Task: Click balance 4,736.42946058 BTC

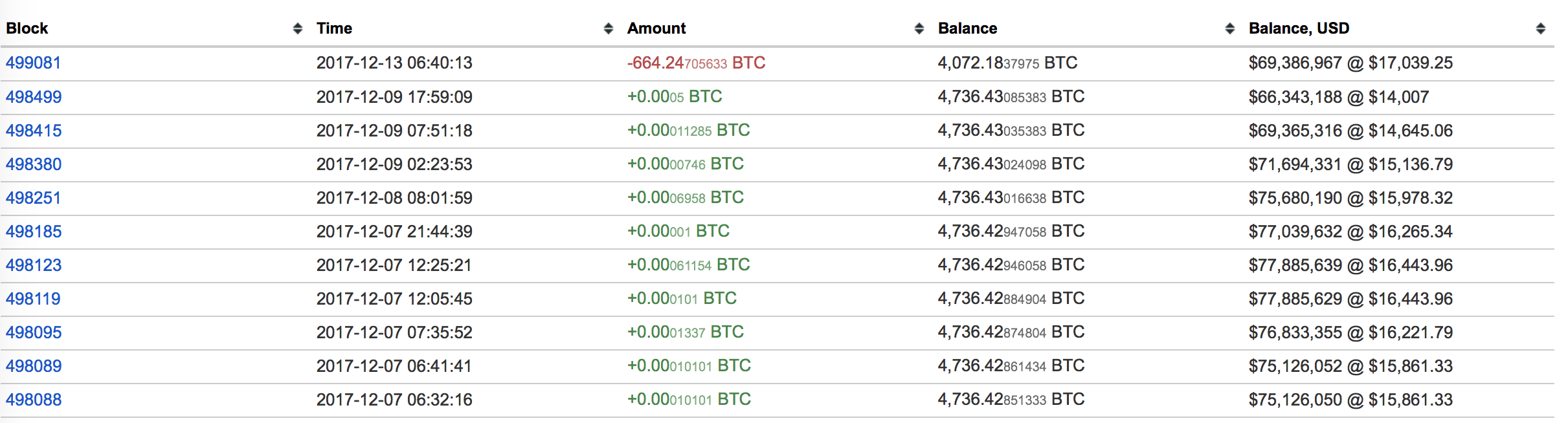Action: (1011, 265)
